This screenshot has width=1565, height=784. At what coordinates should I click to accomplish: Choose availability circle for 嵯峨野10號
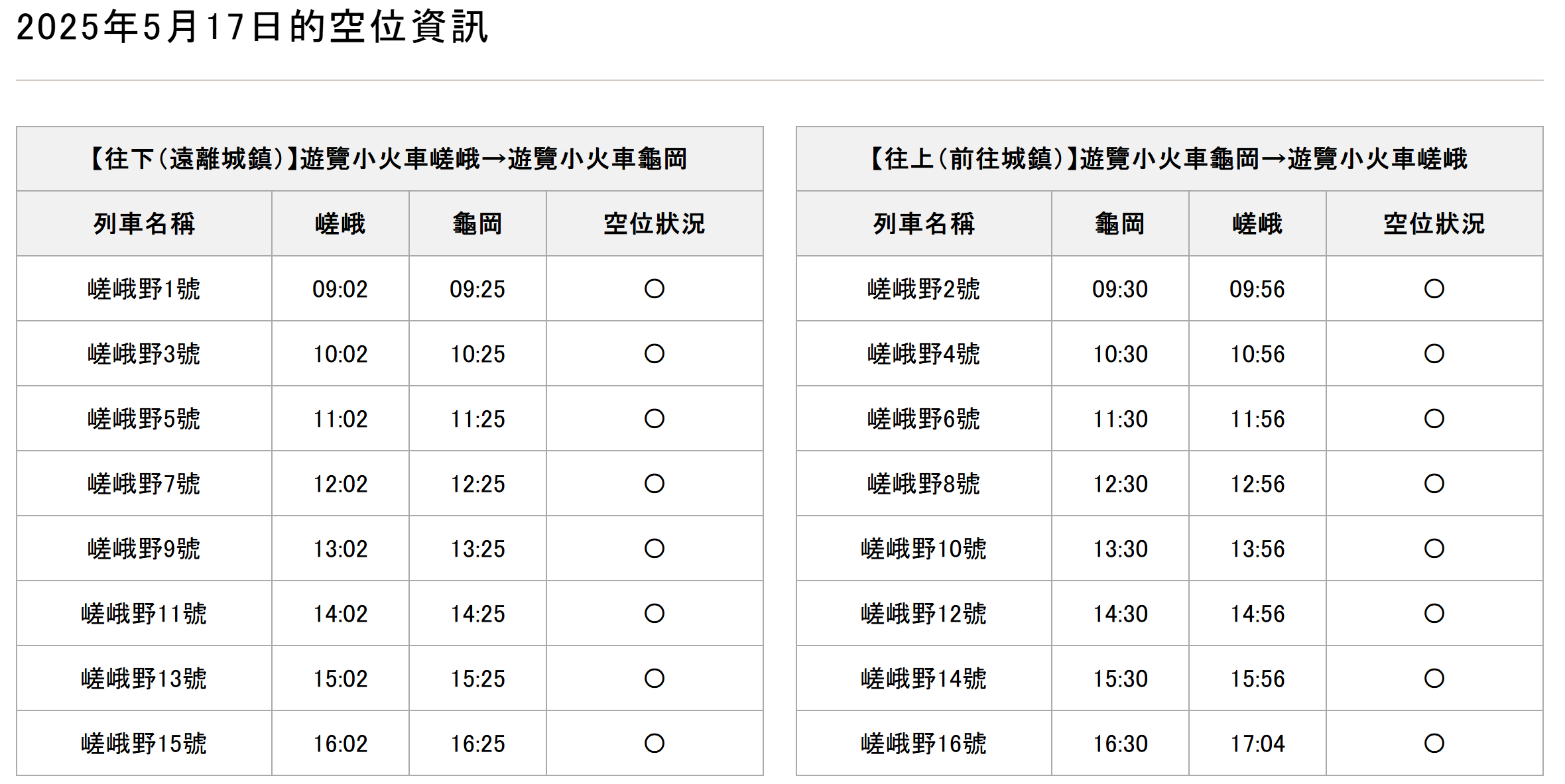1434,549
